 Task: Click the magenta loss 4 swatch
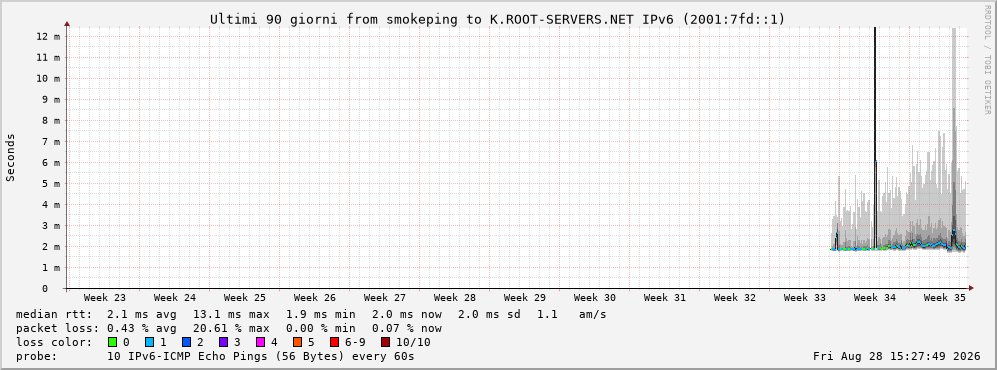[x=261, y=342]
